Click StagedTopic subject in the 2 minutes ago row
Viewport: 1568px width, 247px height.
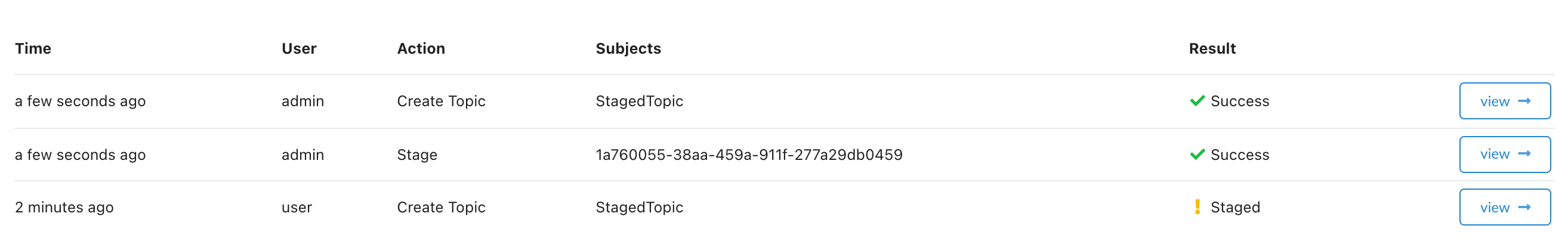click(x=639, y=208)
